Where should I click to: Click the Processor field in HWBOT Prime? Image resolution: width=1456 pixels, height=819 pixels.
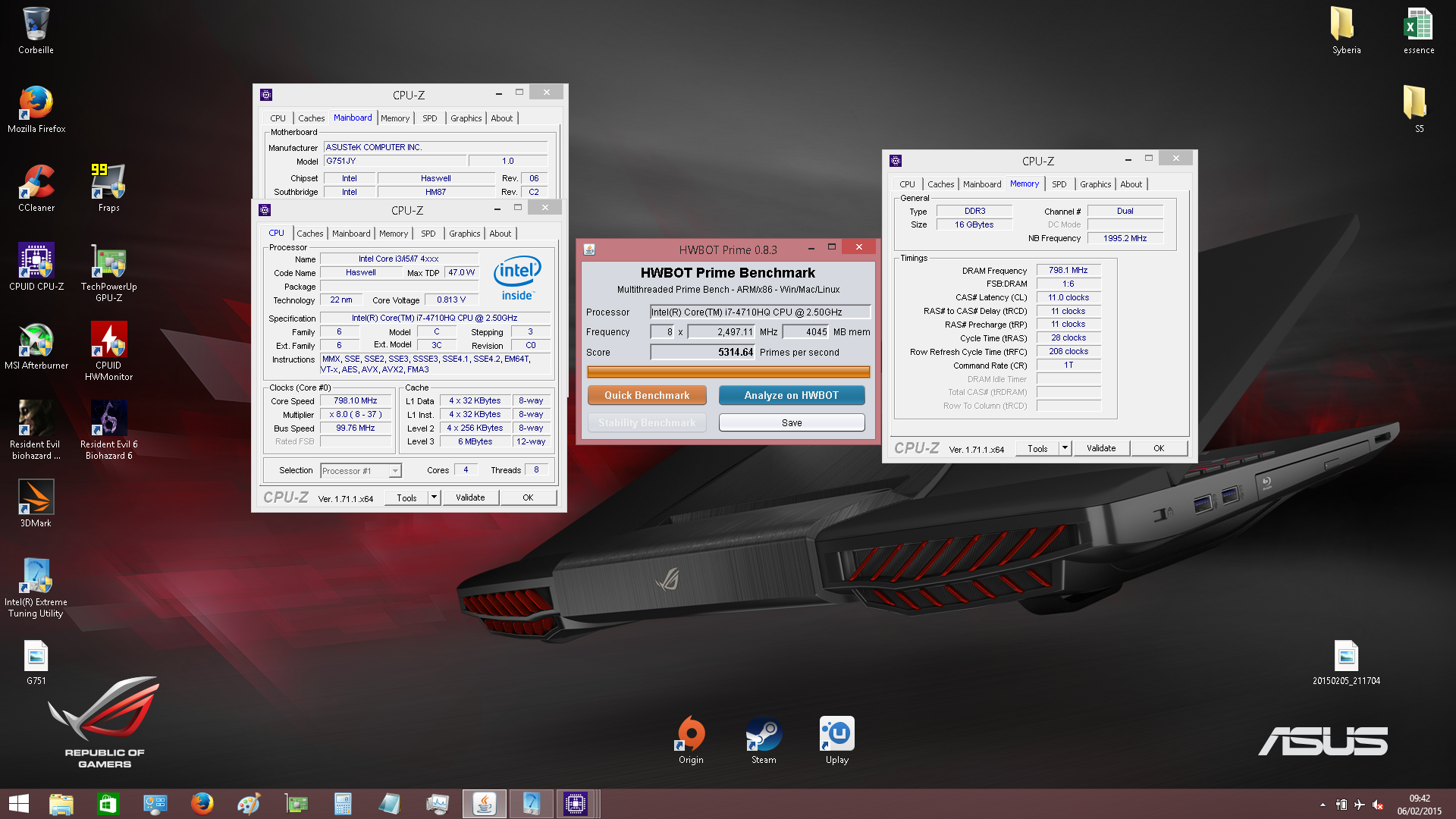click(x=760, y=312)
